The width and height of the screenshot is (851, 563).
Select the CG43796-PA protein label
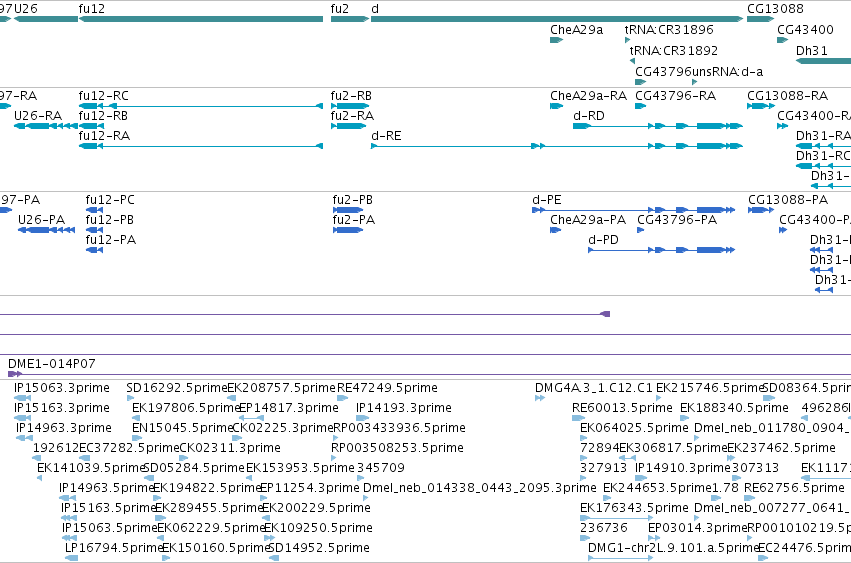[677, 220]
